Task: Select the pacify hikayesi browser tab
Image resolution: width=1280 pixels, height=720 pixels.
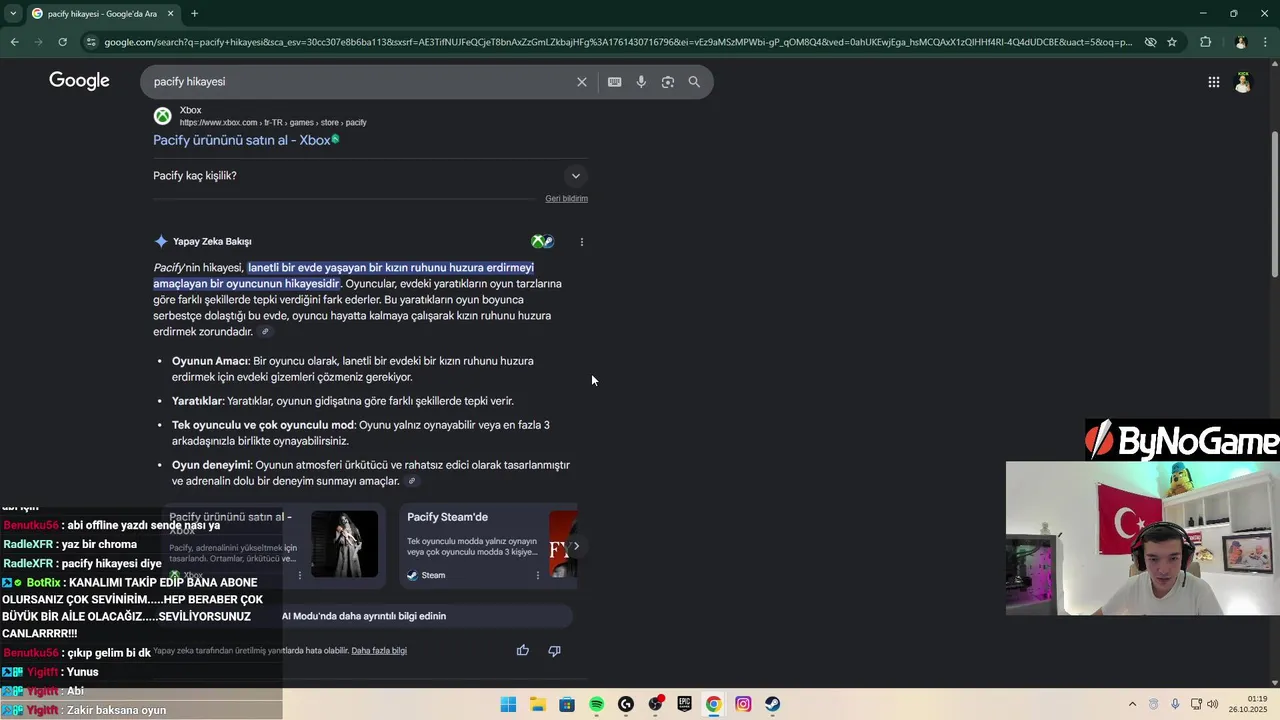Action: (x=103, y=13)
